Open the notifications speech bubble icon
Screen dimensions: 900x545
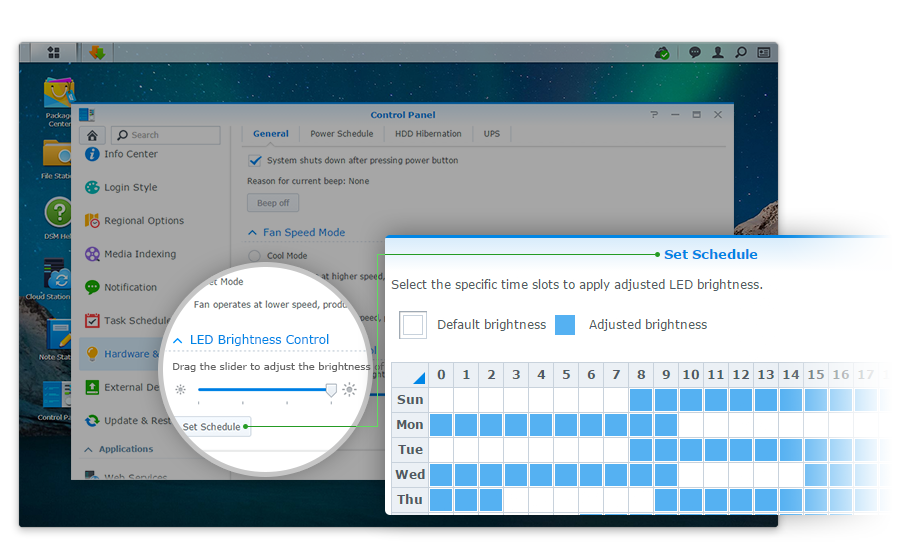pos(694,52)
